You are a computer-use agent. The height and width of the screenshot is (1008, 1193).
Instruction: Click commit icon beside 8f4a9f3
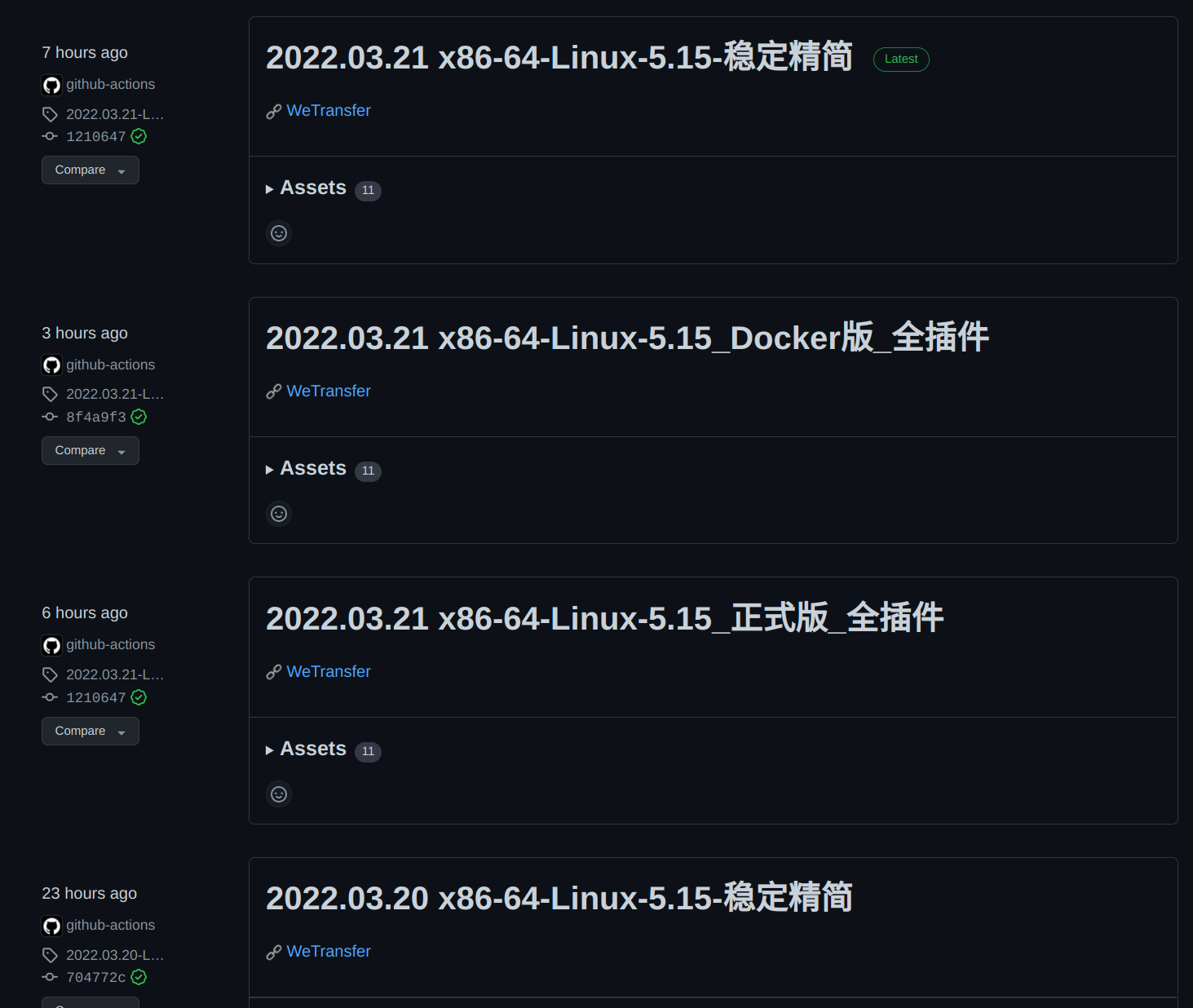(x=50, y=417)
